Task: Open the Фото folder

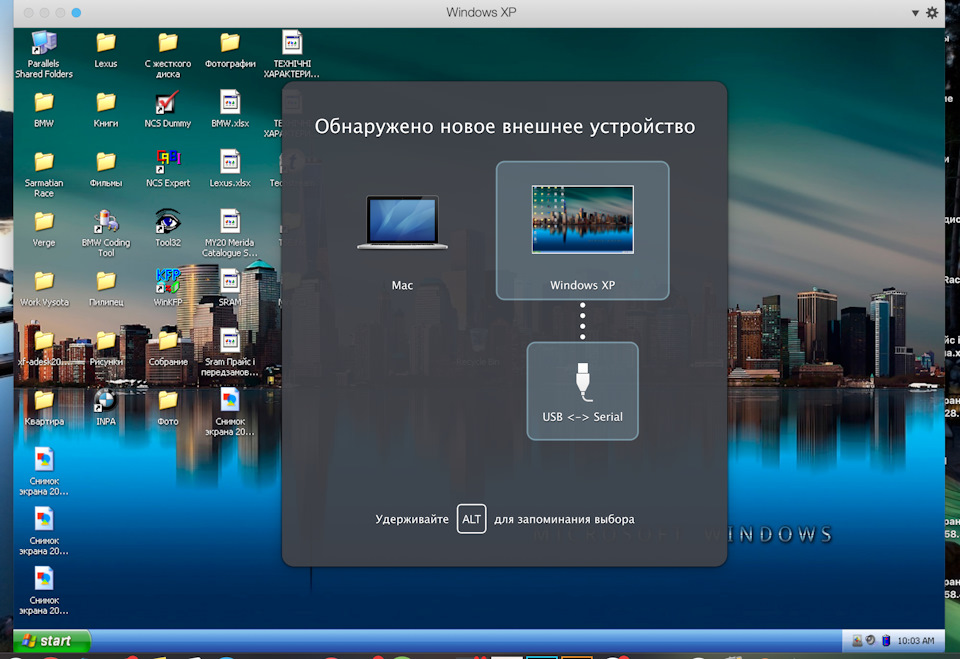Action: [x=168, y=407]
